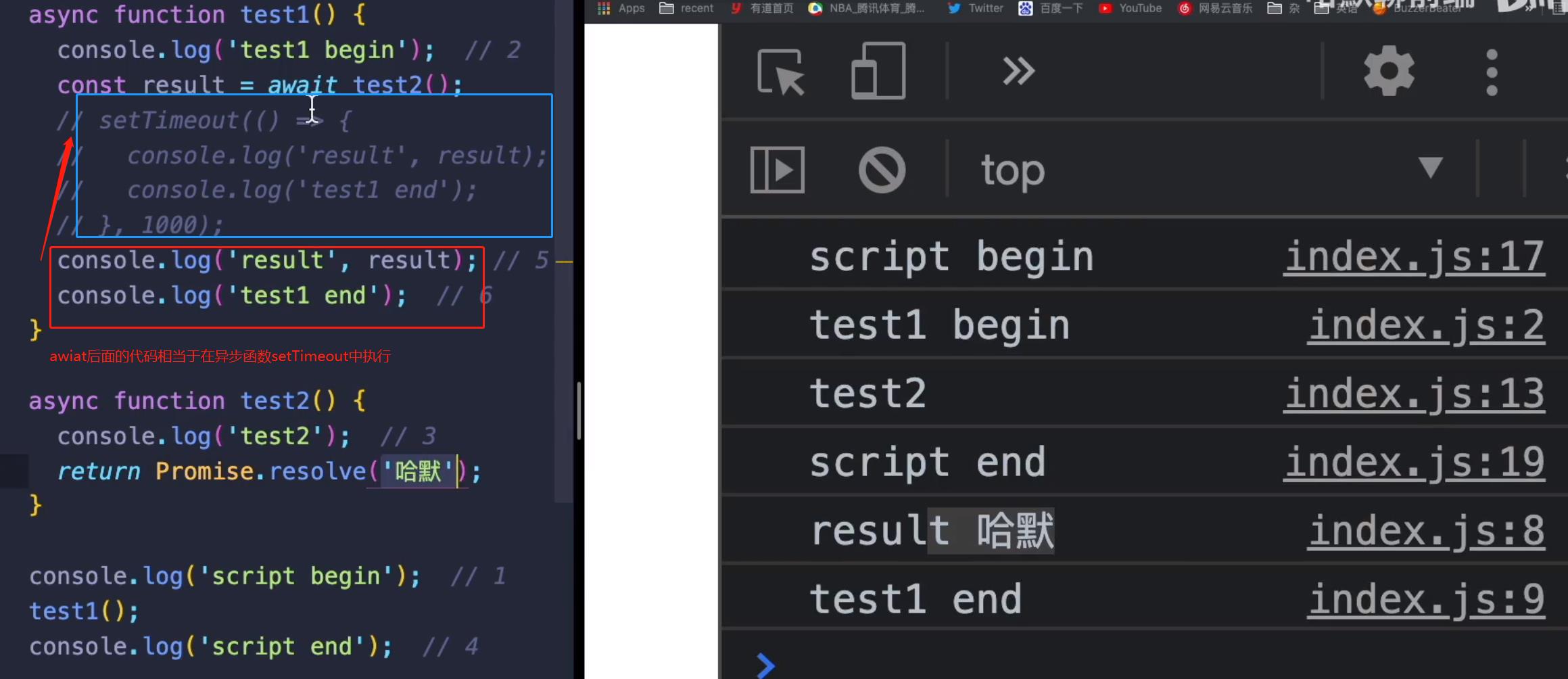Open the YouTube bookmark
1568x679 pixels.
point(1130,8)
